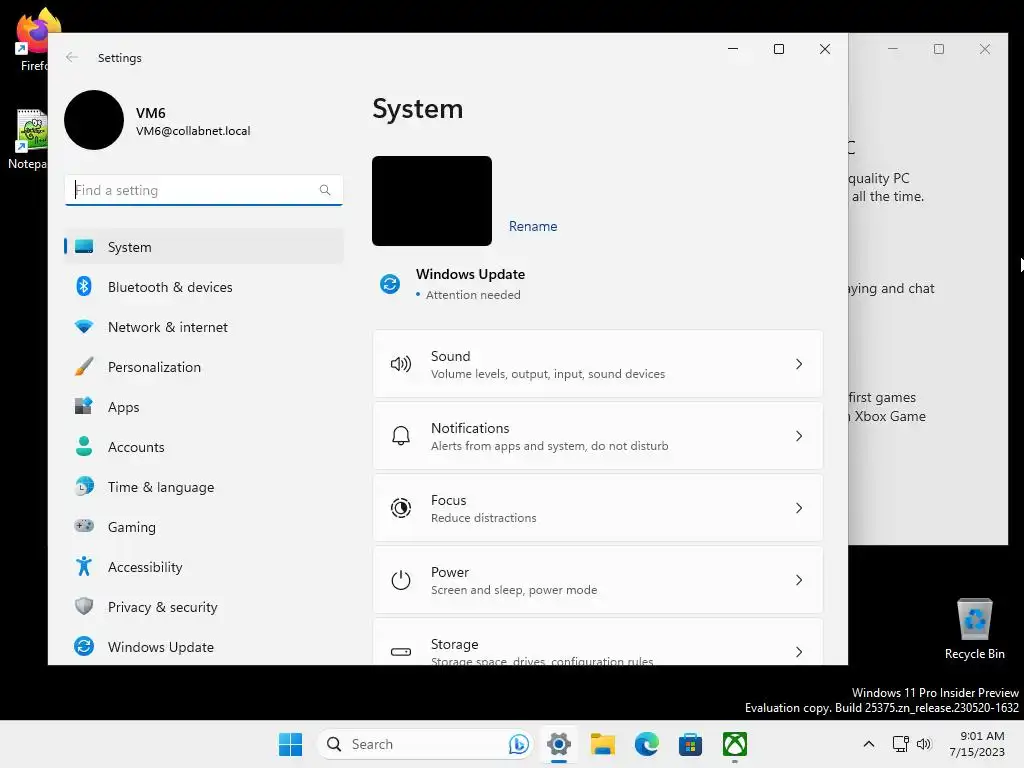1024x768 pixels.
Task: Click the Notifications bell icon
Action: pos(400,436)
